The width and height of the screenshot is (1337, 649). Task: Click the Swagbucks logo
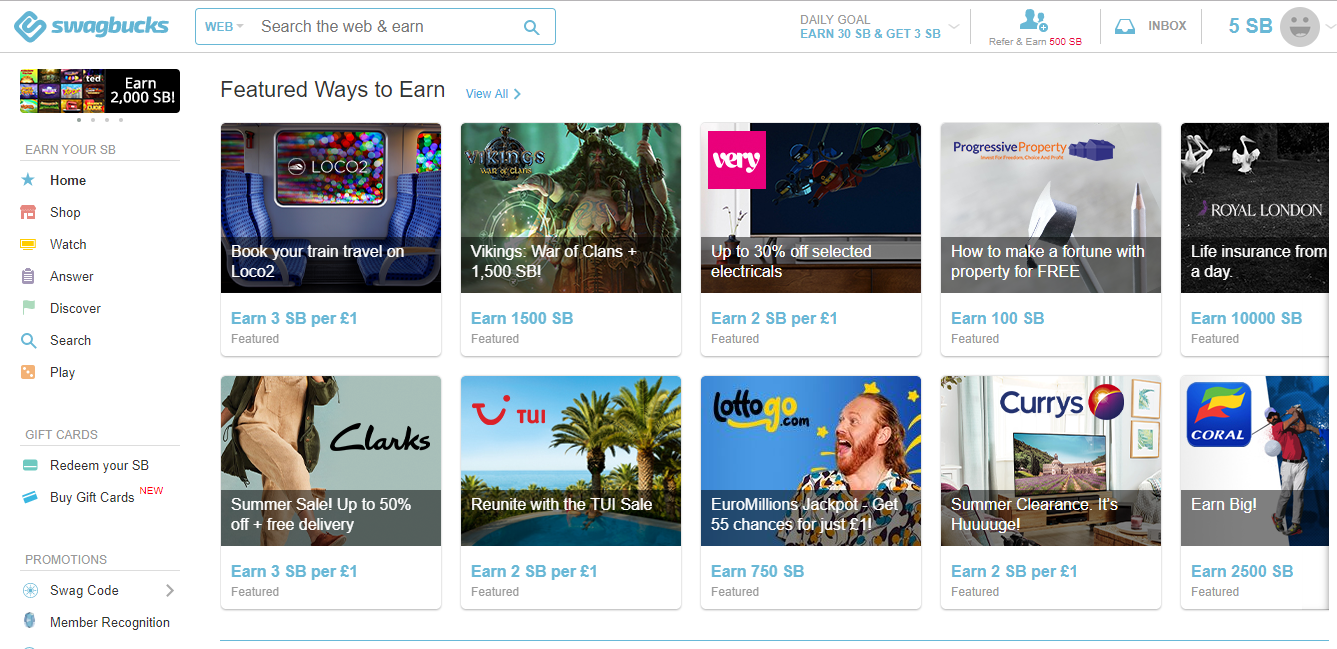(x=91, y=26)
